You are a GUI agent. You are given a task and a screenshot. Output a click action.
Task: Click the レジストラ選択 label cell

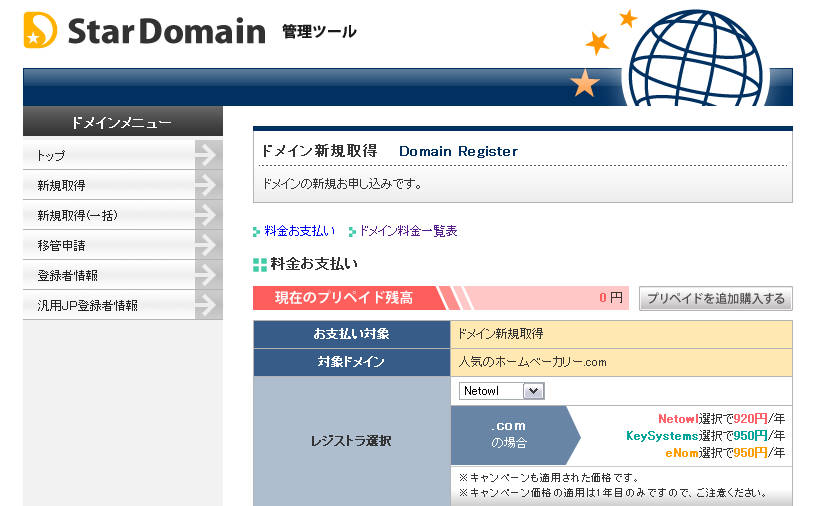click(352, 441)
